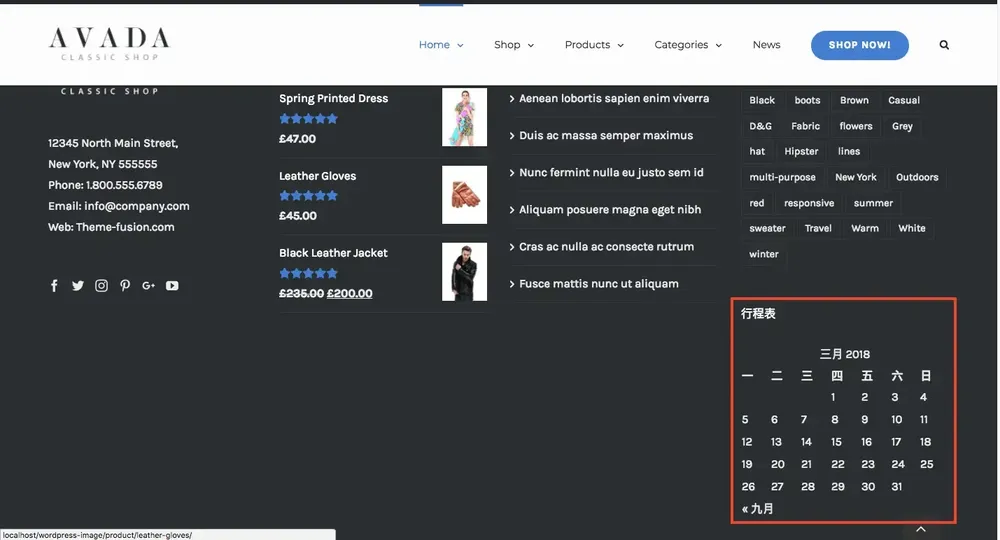
Task: Select the New York tag
Action: (856, 177)
